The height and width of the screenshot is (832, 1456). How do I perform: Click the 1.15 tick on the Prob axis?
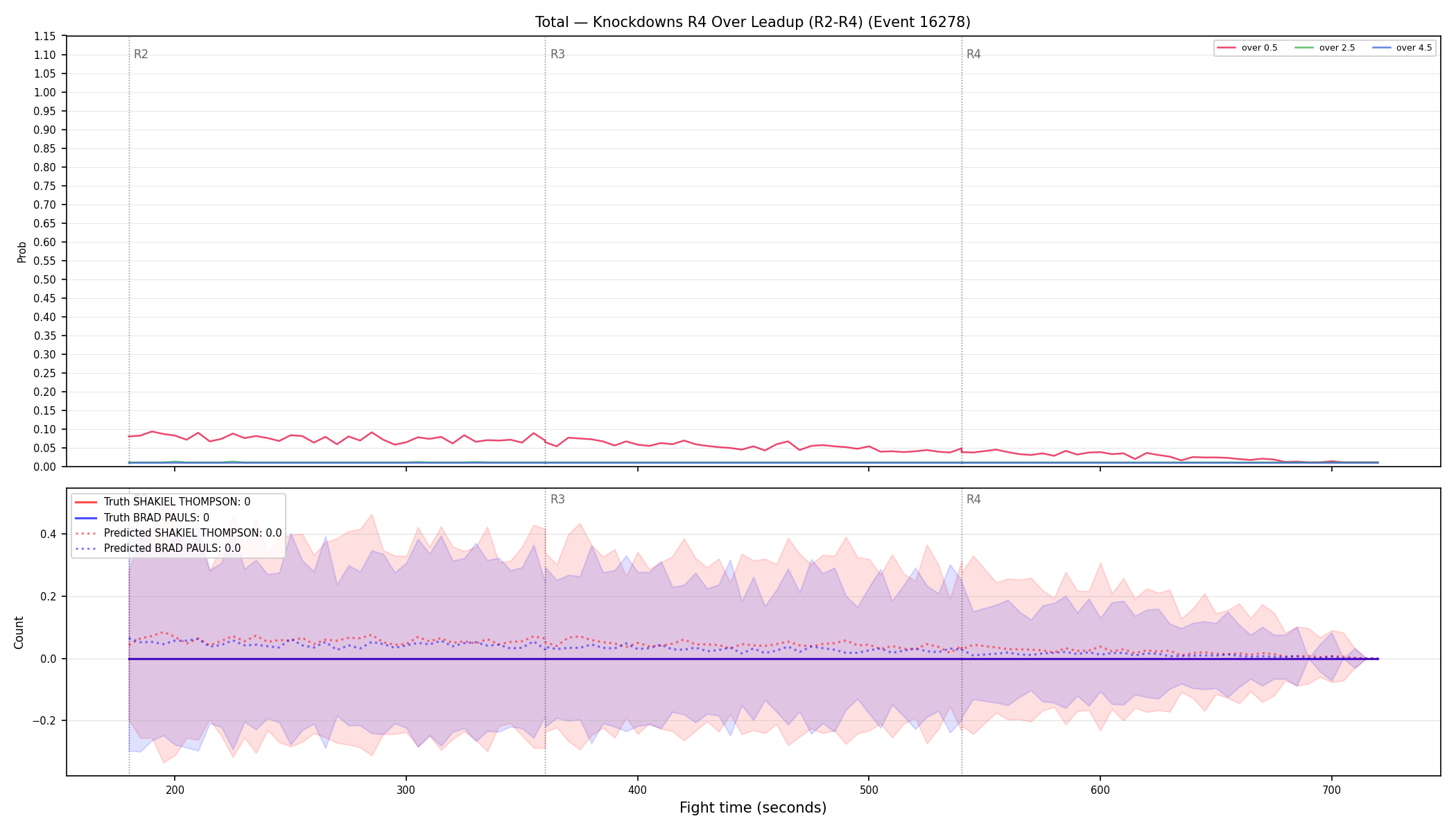pyautogui.click(x=45, y=36)
